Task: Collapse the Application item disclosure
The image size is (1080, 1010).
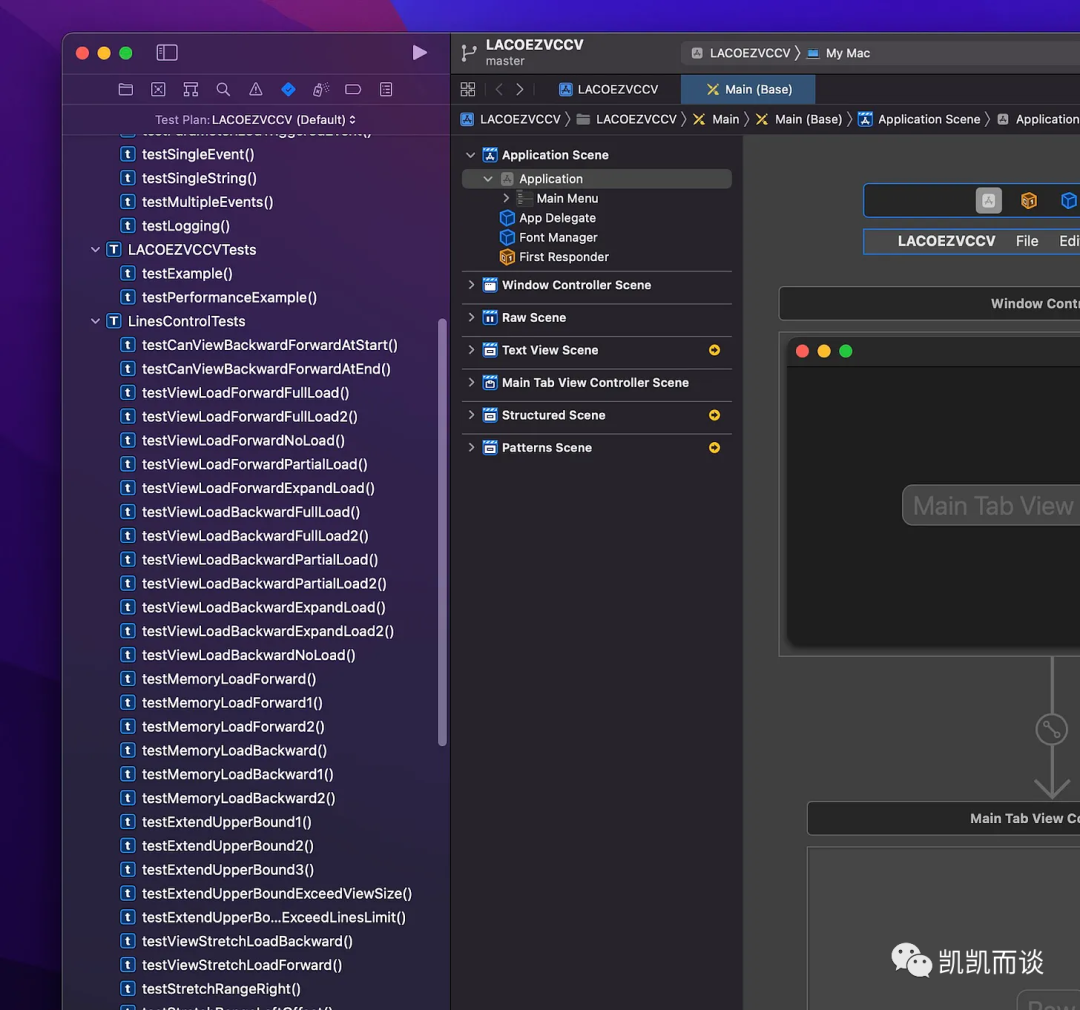Action: tap(488, 179)
